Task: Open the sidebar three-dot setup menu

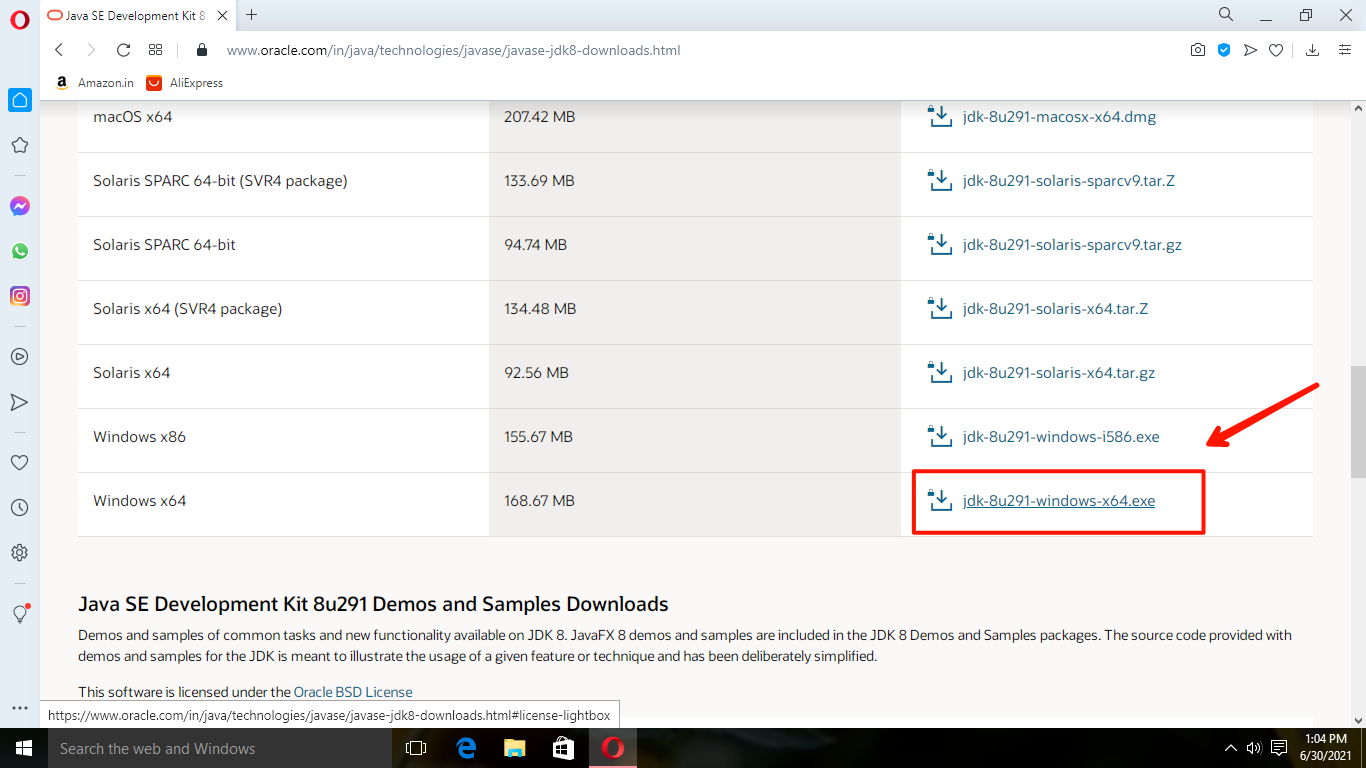Action: [19, 708]
